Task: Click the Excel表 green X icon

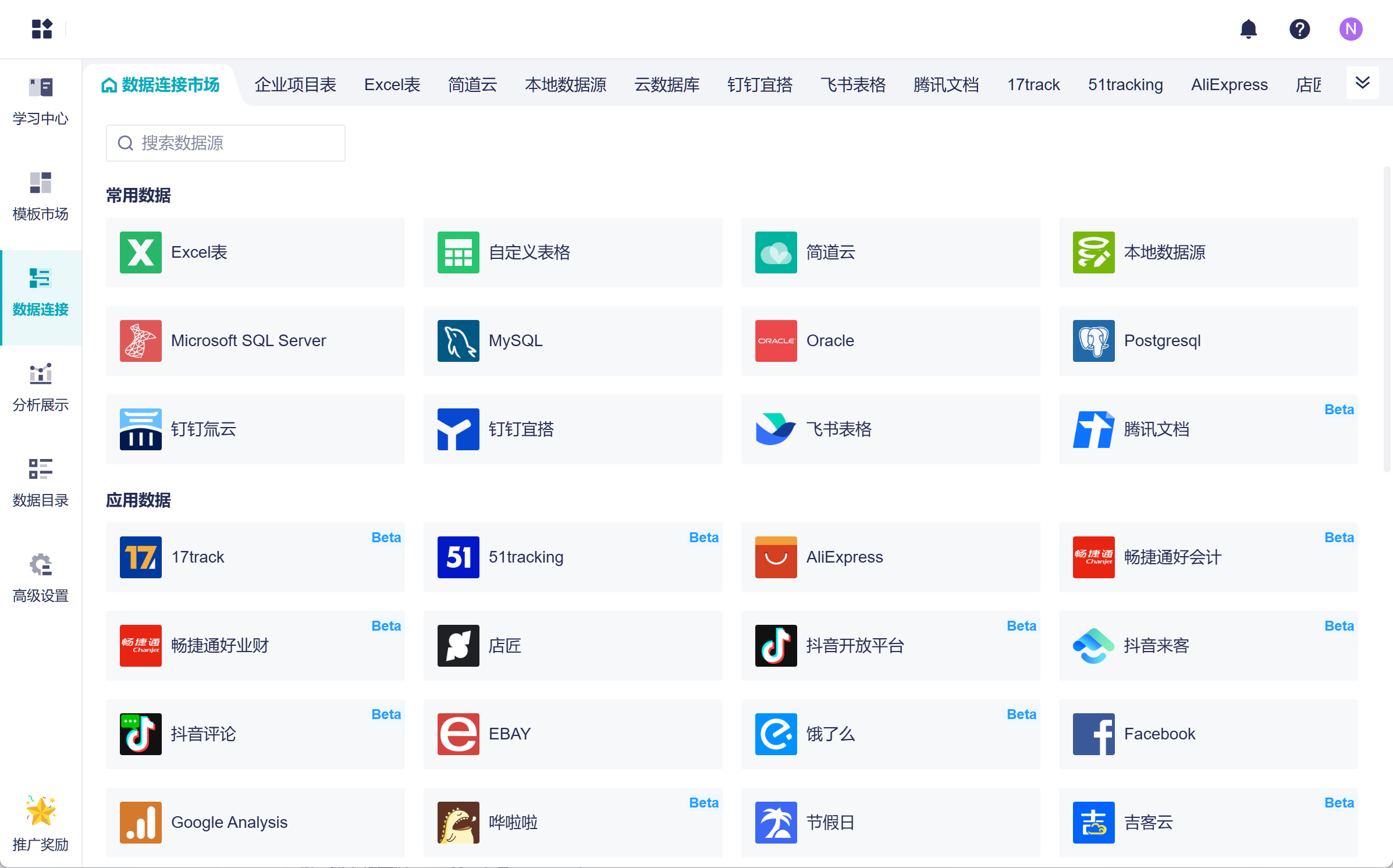Action: pyautogui.click(x=141, y=252)
